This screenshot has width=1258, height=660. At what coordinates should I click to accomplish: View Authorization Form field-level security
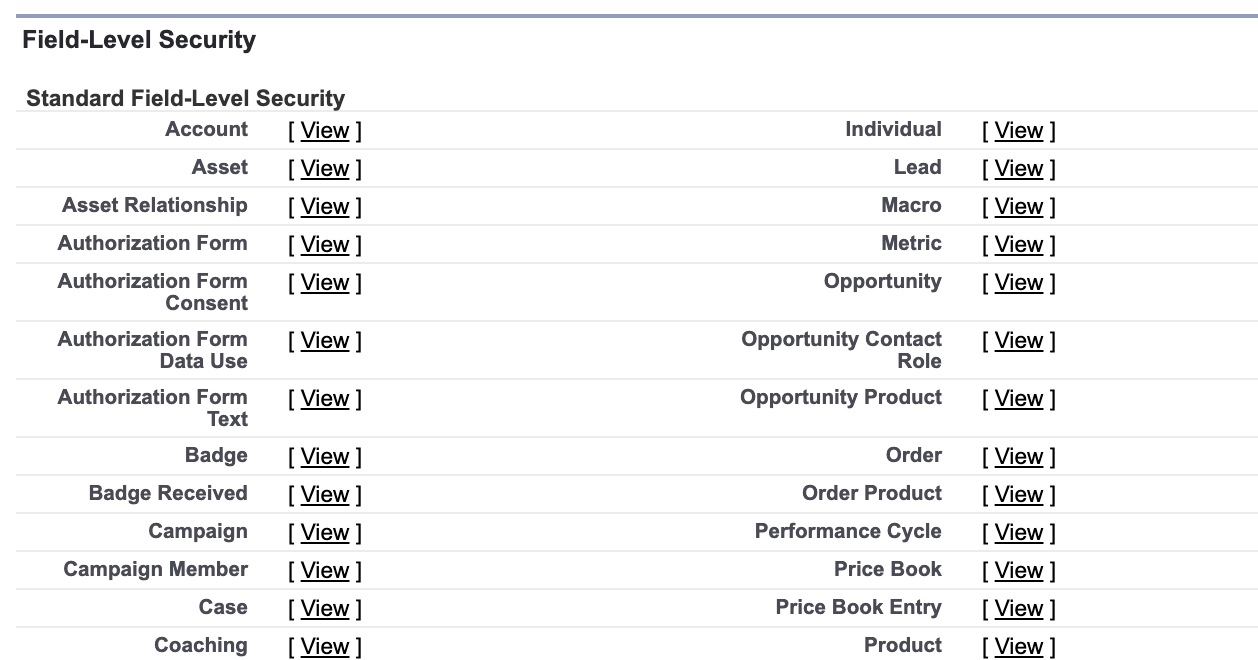tap(325, 245)
